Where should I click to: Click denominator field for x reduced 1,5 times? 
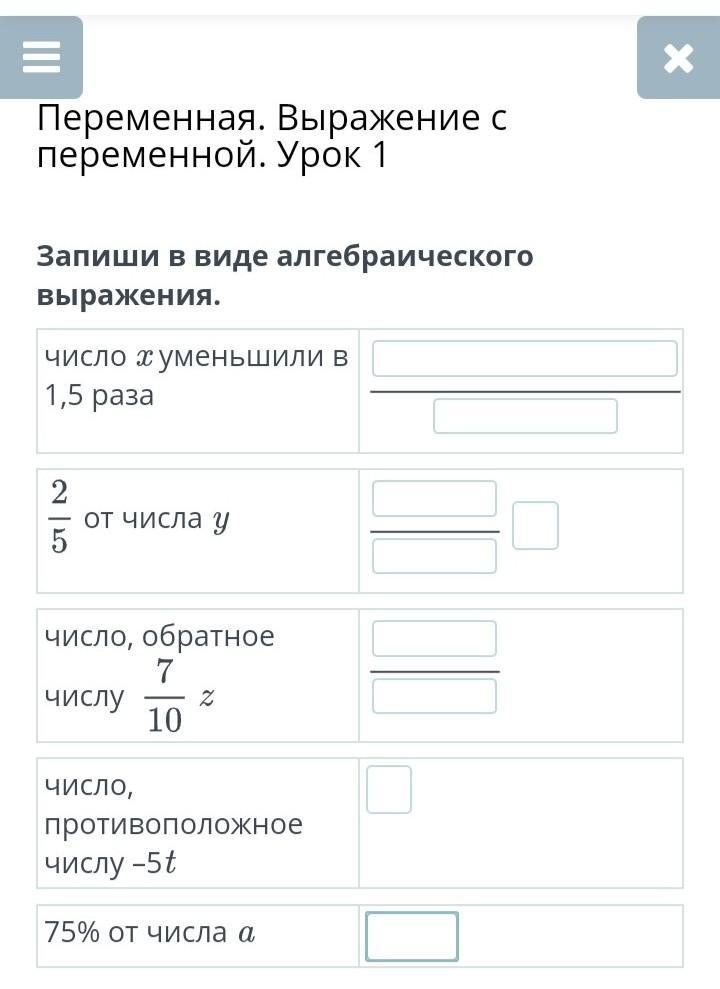pyautogui.click(x=525, y=416)
